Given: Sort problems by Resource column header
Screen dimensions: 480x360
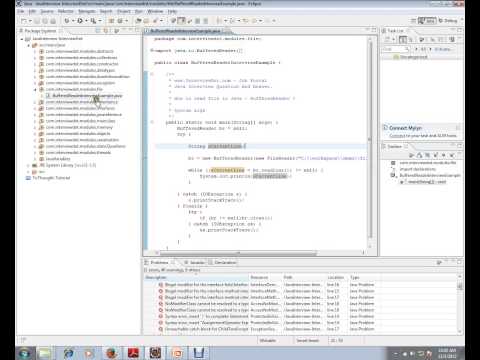Looking at the screenshot, I should point(266,277).
